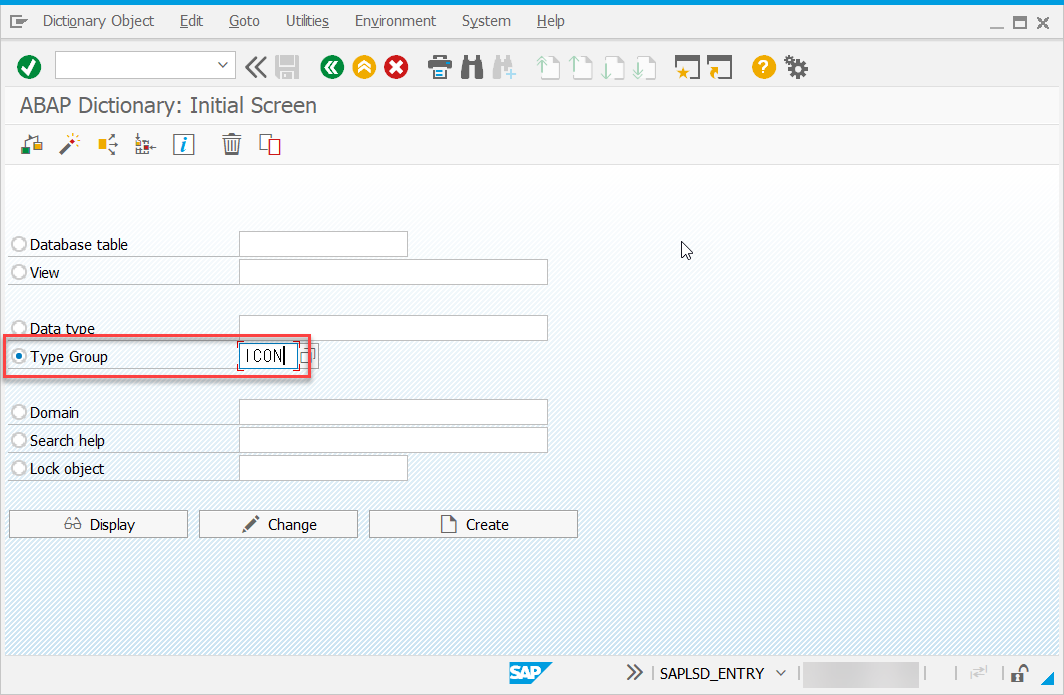Click the Search help input field
This screenshot has width=1064, height=695.
tap(393, 440)
